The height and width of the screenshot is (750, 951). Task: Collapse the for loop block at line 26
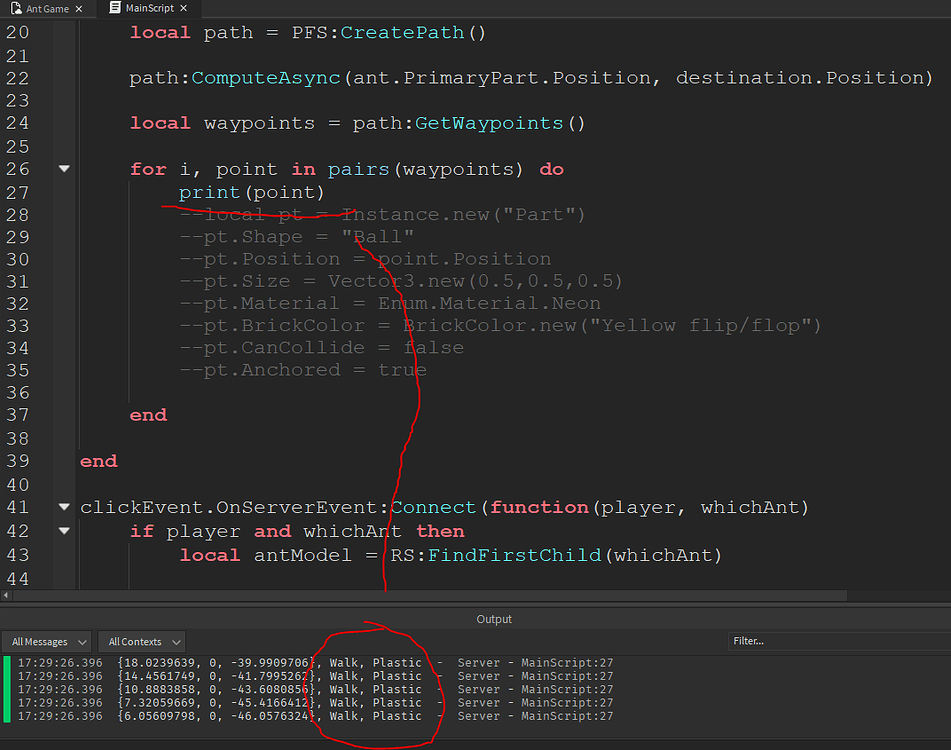click(63, 169)
